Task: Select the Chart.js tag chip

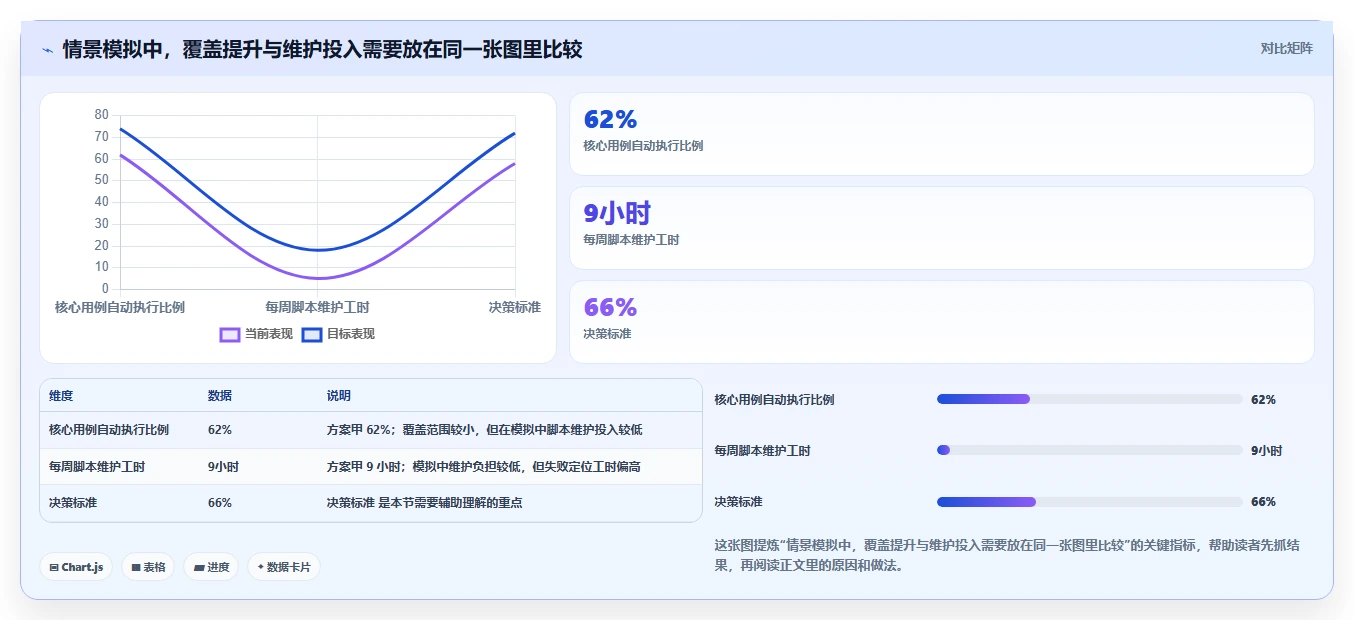Action: 76,567
